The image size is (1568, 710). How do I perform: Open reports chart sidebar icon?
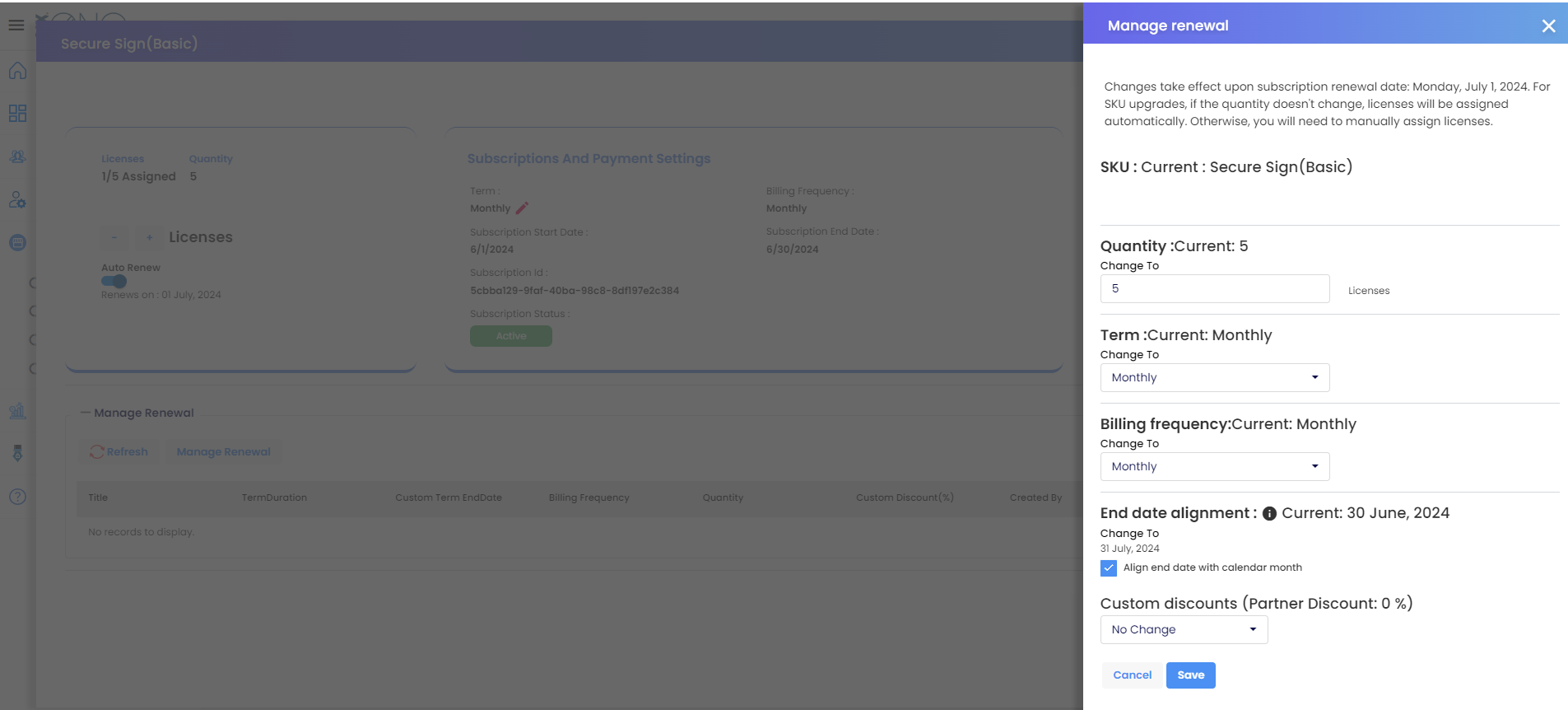coord(17,410)
